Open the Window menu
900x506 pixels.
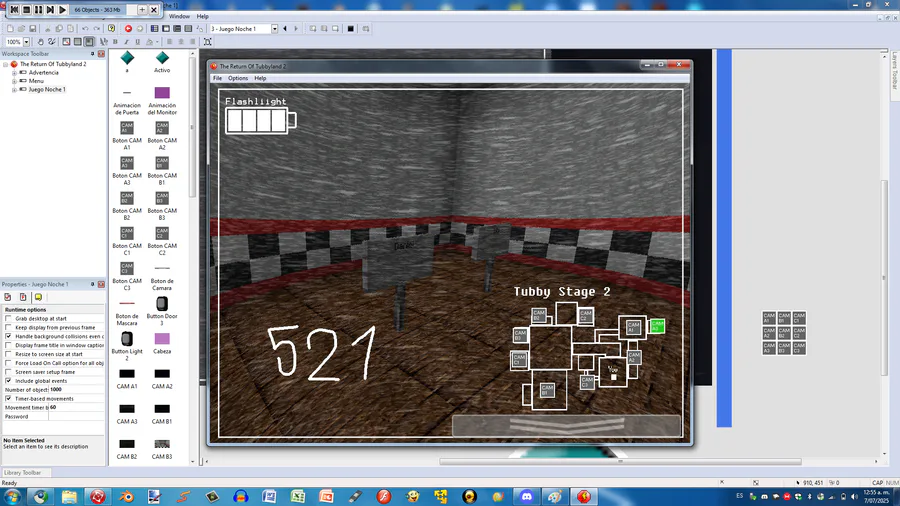pos(179,16)
